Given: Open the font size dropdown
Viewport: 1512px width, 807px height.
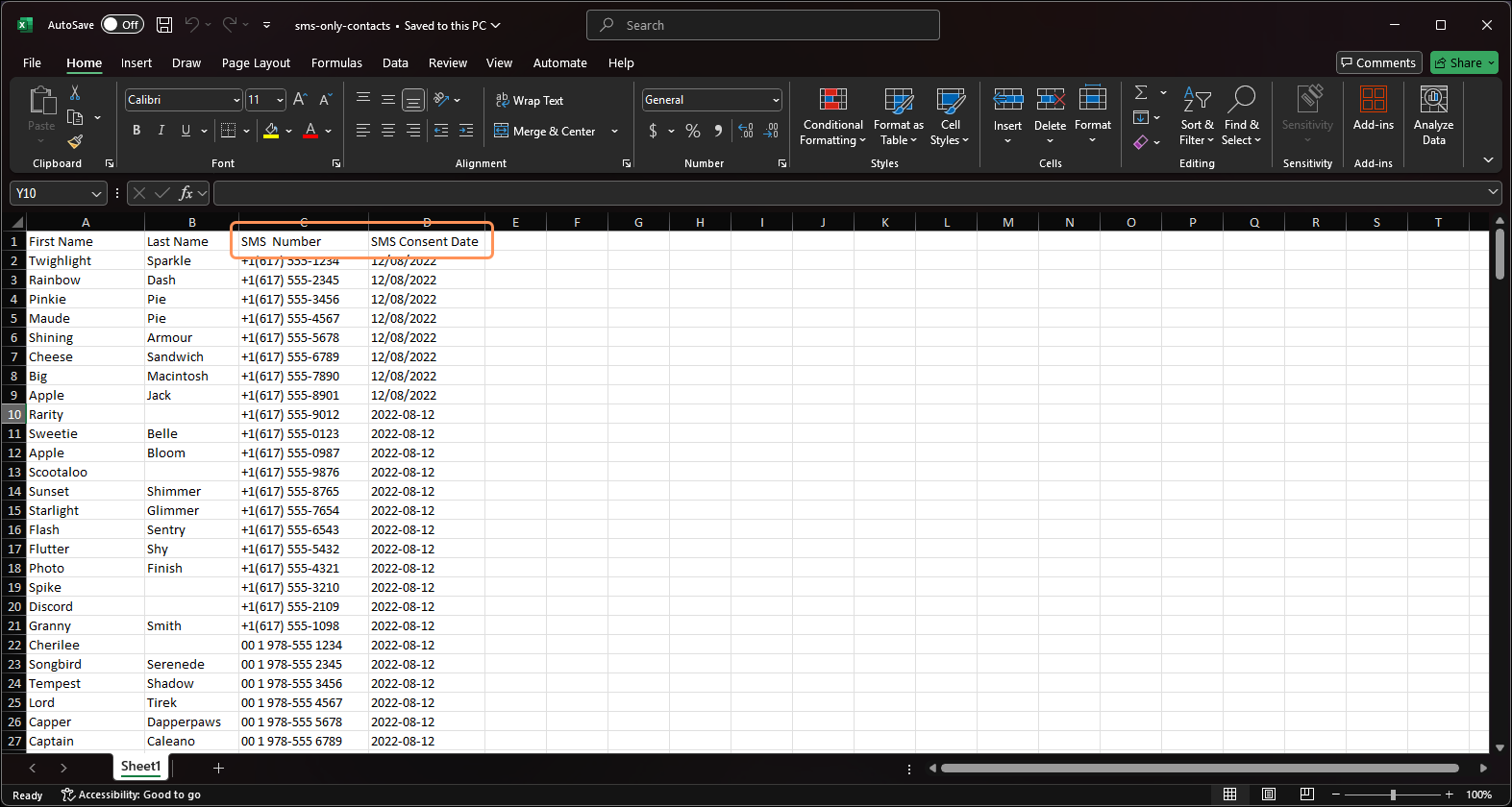Looking at the screenshot, I should [x=280, y=100].
